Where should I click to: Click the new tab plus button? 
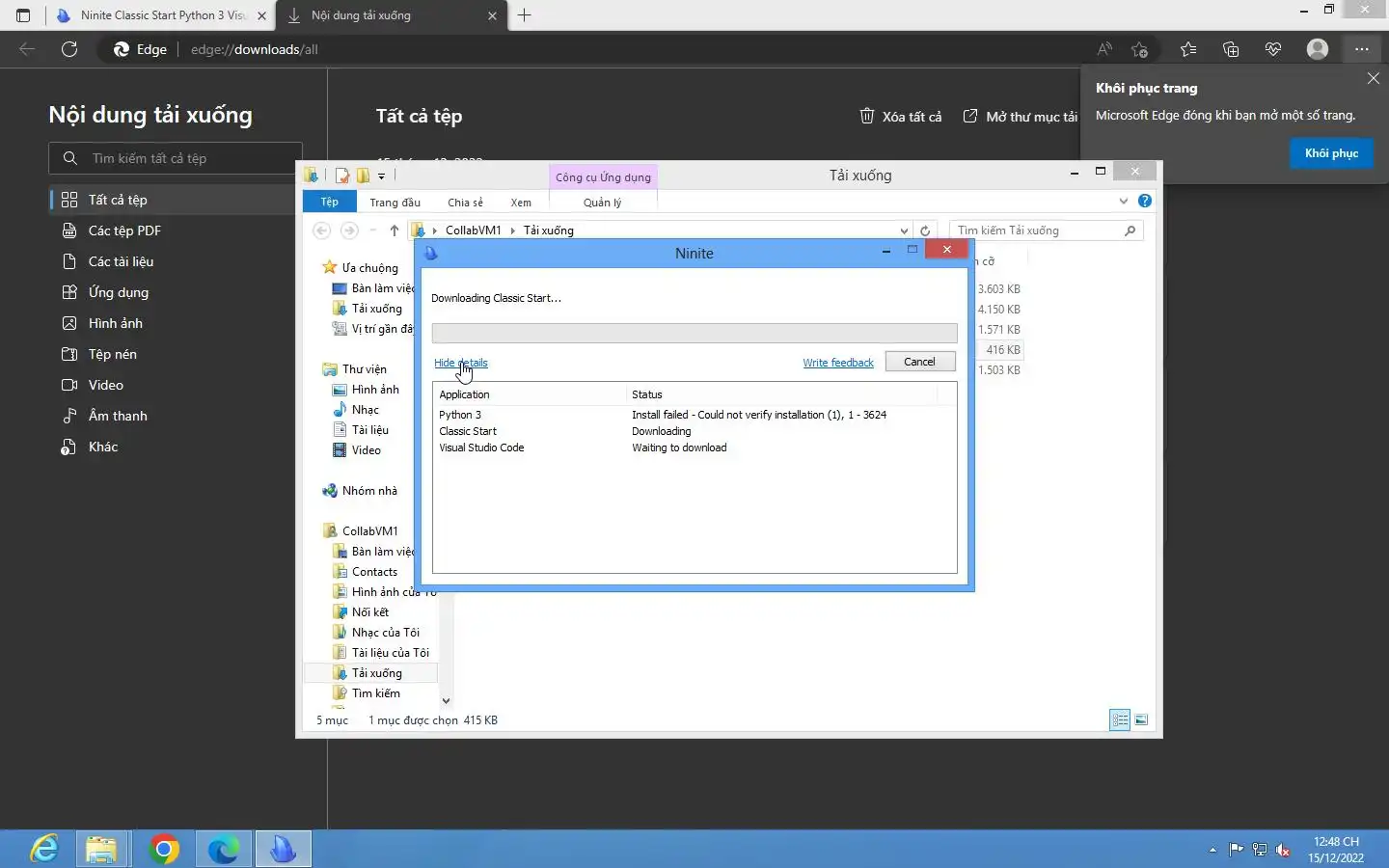click(x=524, y=15)
